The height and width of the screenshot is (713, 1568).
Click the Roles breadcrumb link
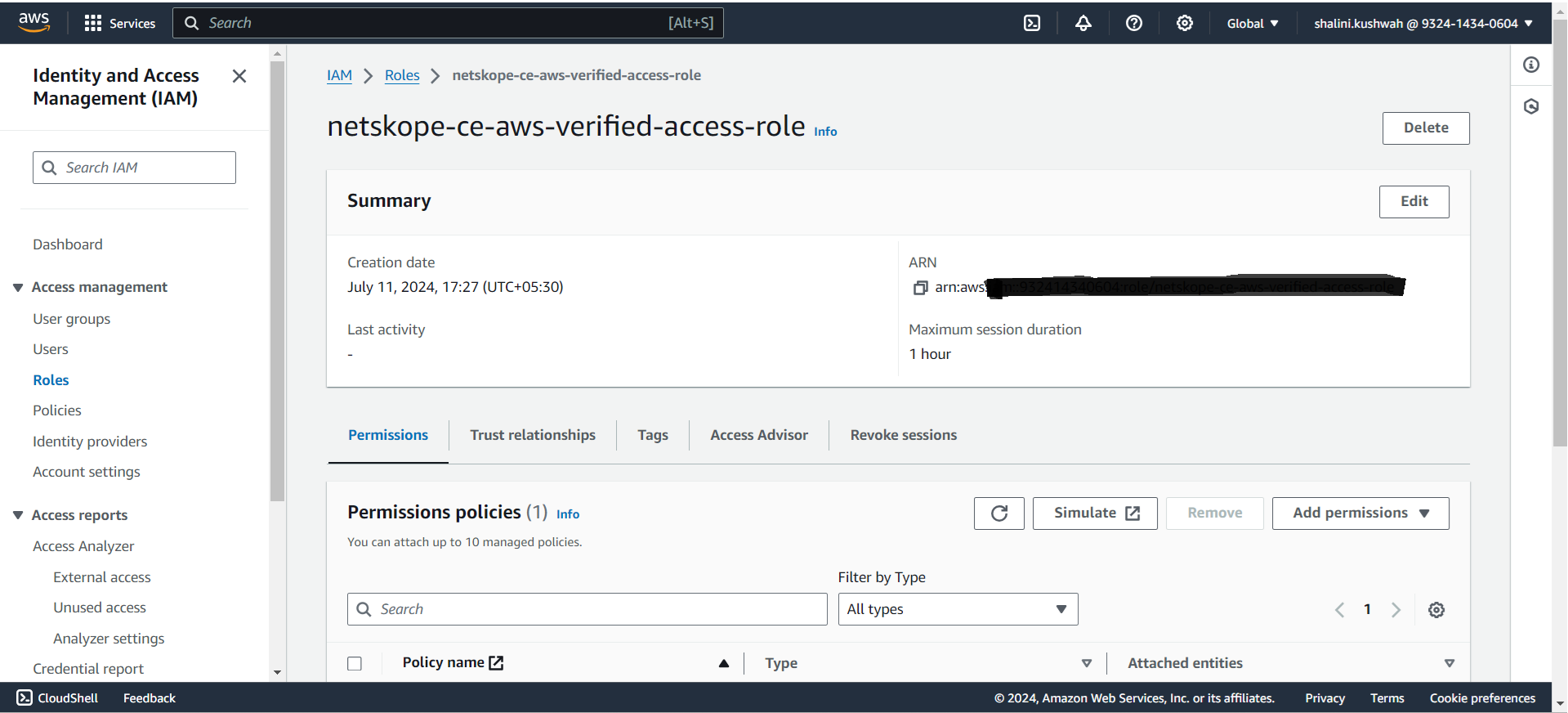(402, 75)
